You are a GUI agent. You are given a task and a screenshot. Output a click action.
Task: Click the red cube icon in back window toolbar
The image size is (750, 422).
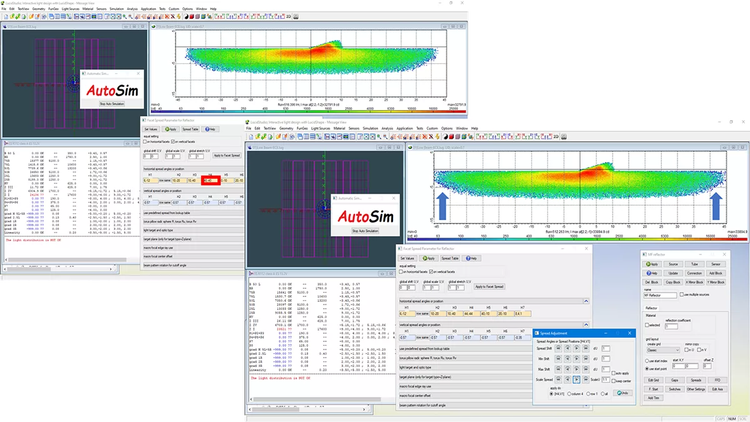pos(192,16)
